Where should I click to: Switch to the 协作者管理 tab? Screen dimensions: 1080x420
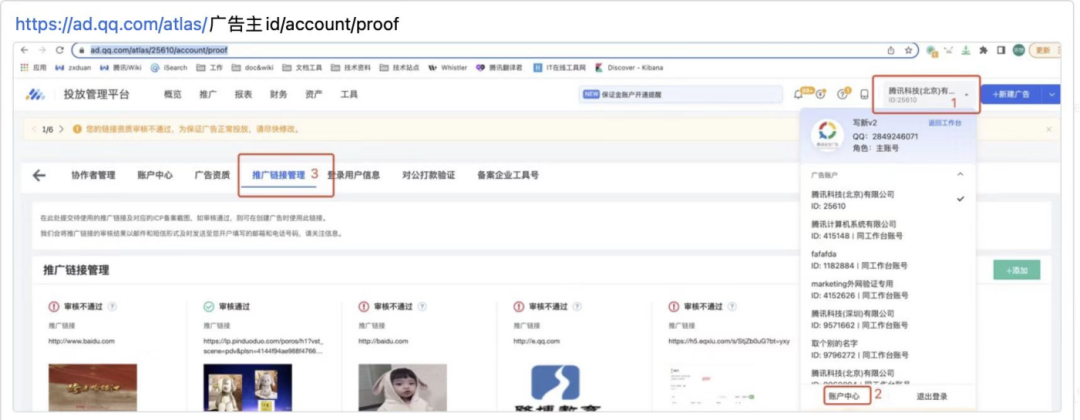(93, 175)
